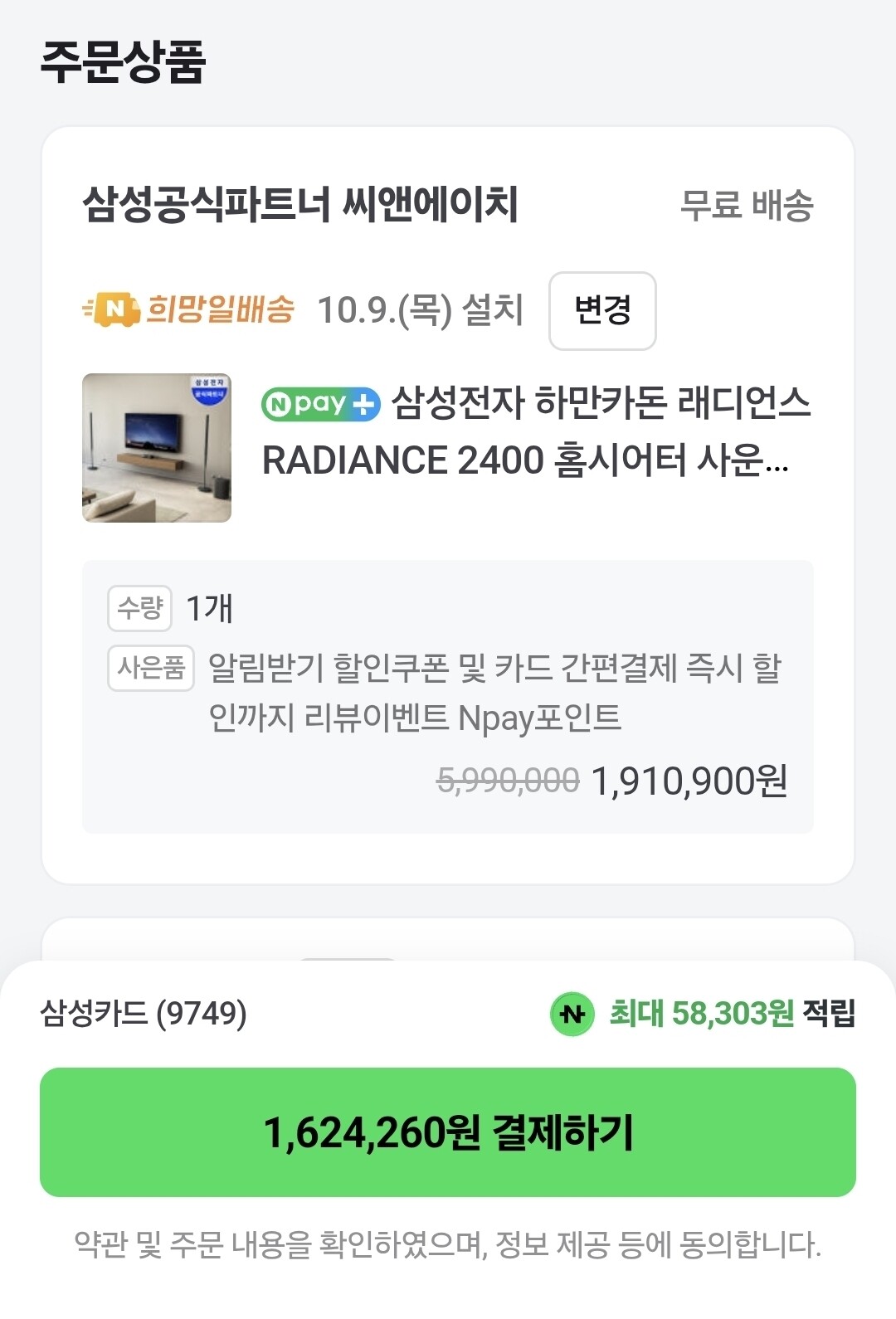Tap the 알림받기 할인쿠폰 gift description text

point(494,692)
